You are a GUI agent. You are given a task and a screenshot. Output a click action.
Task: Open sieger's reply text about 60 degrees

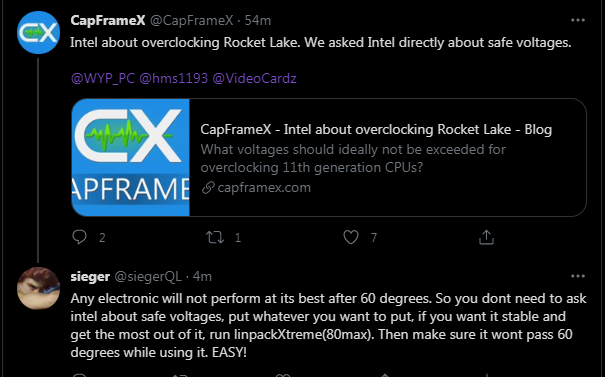328,325
